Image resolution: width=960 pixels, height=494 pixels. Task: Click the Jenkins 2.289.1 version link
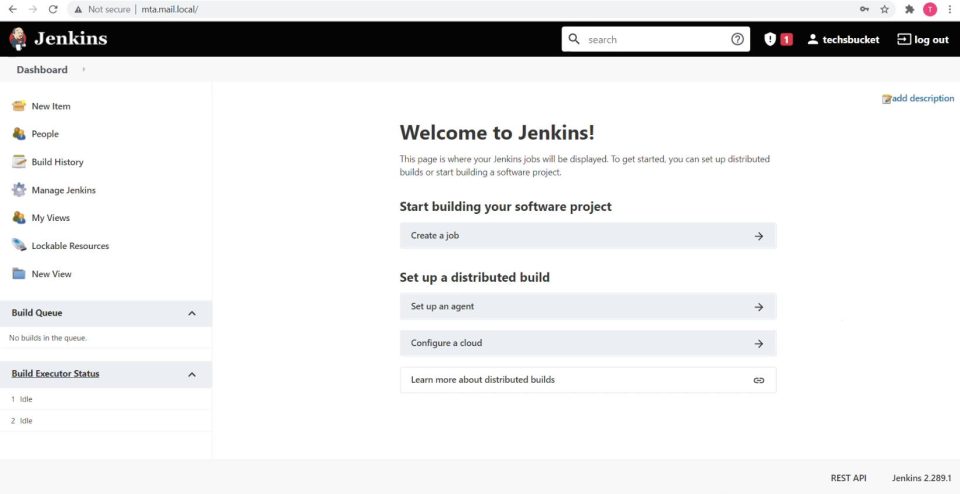[x=921, y=477]
